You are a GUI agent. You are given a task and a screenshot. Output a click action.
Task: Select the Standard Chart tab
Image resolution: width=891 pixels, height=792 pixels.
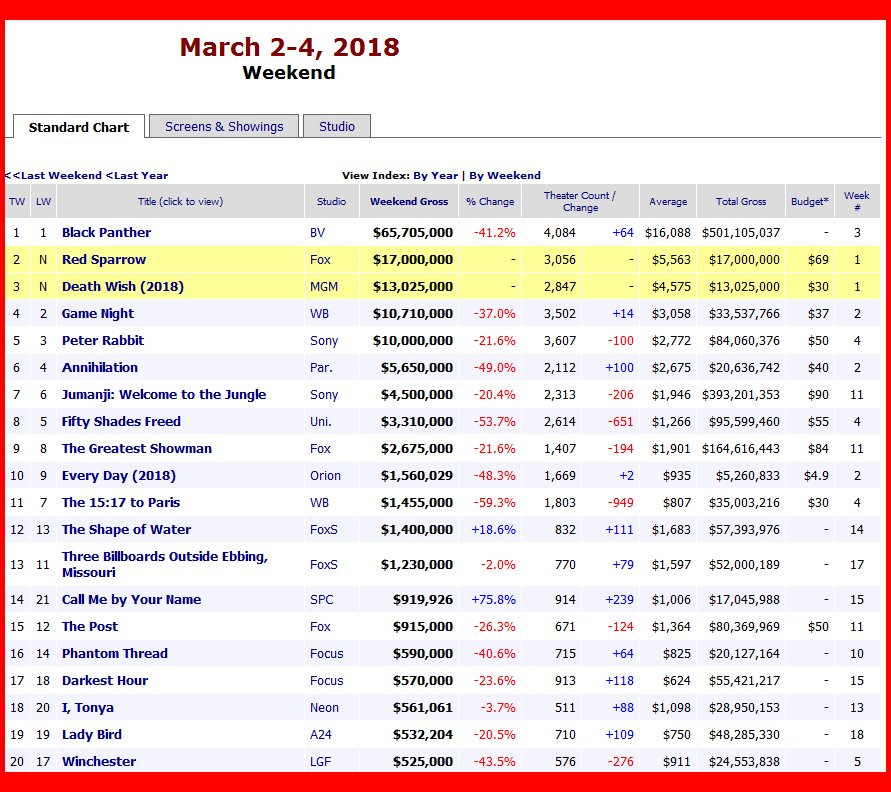78,127
